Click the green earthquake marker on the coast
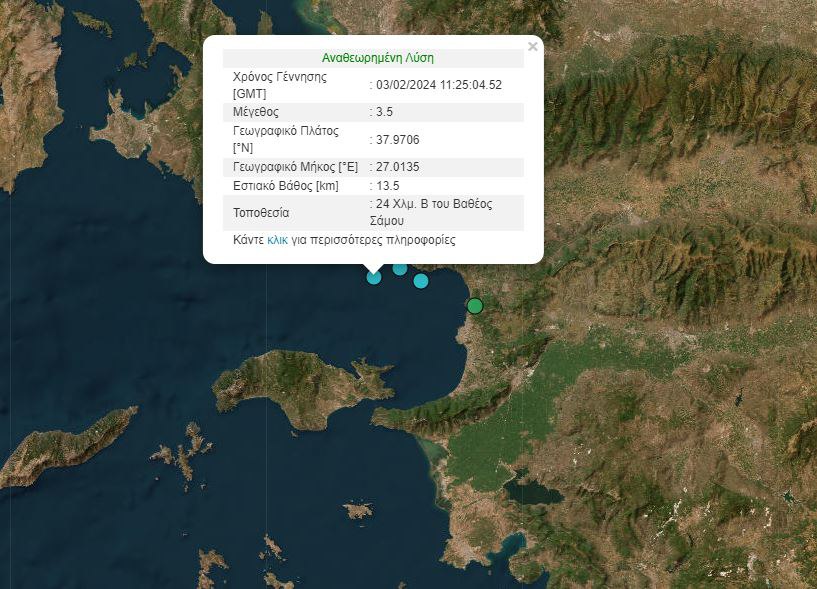Image resolution: width=817 pixels, height=589 pixels. point(476,306)
